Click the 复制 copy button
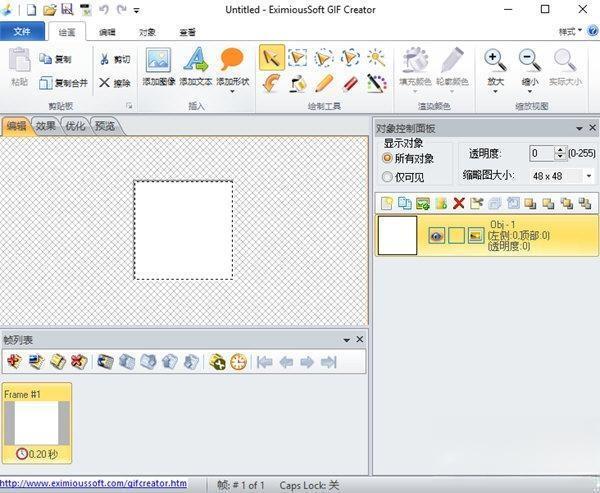600x493 pixels. (x=55, y=59)
